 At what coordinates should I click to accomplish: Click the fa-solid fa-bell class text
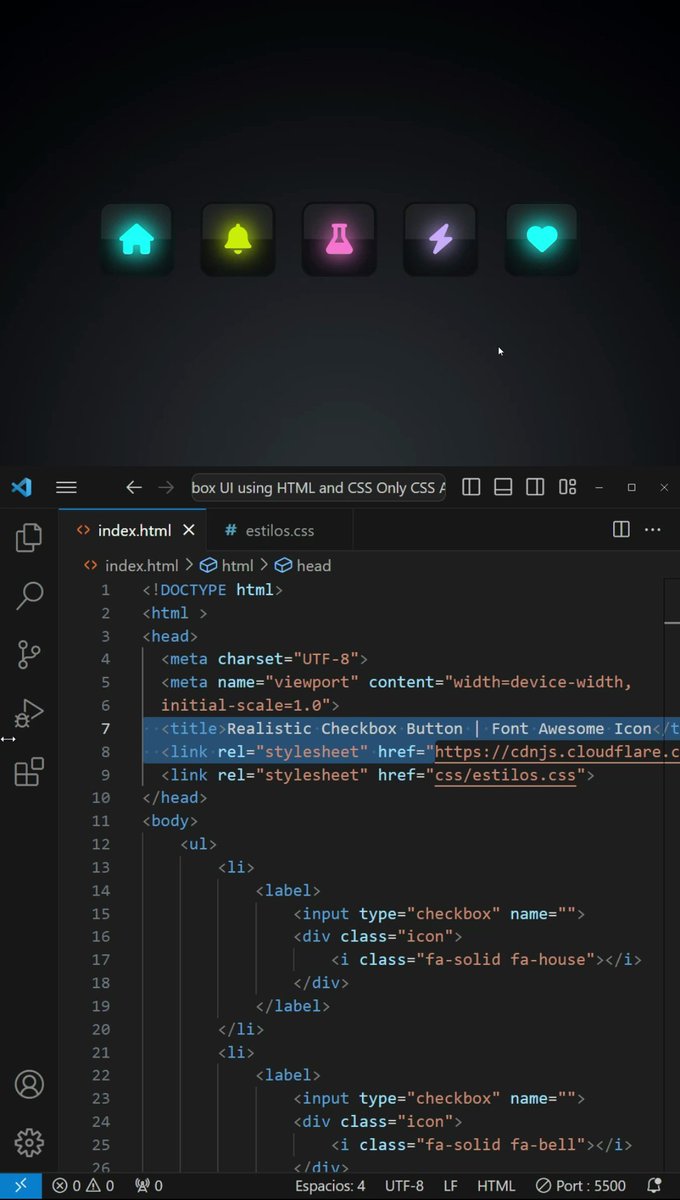click(502, 1145)
